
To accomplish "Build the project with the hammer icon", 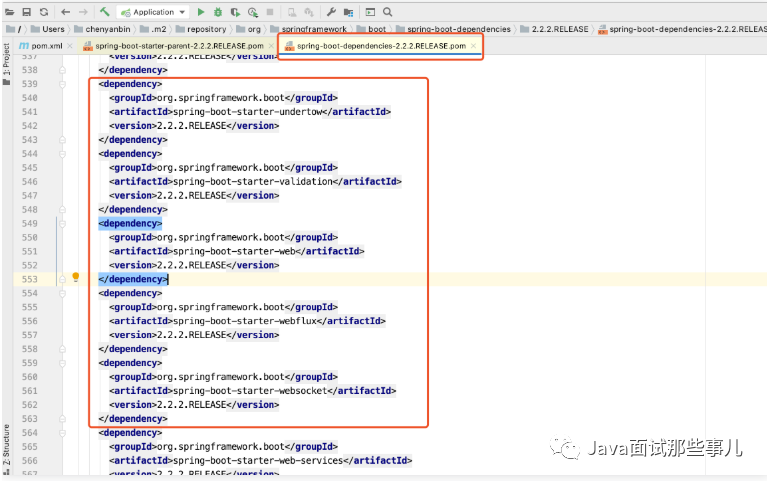I will (x=104, y=12).
